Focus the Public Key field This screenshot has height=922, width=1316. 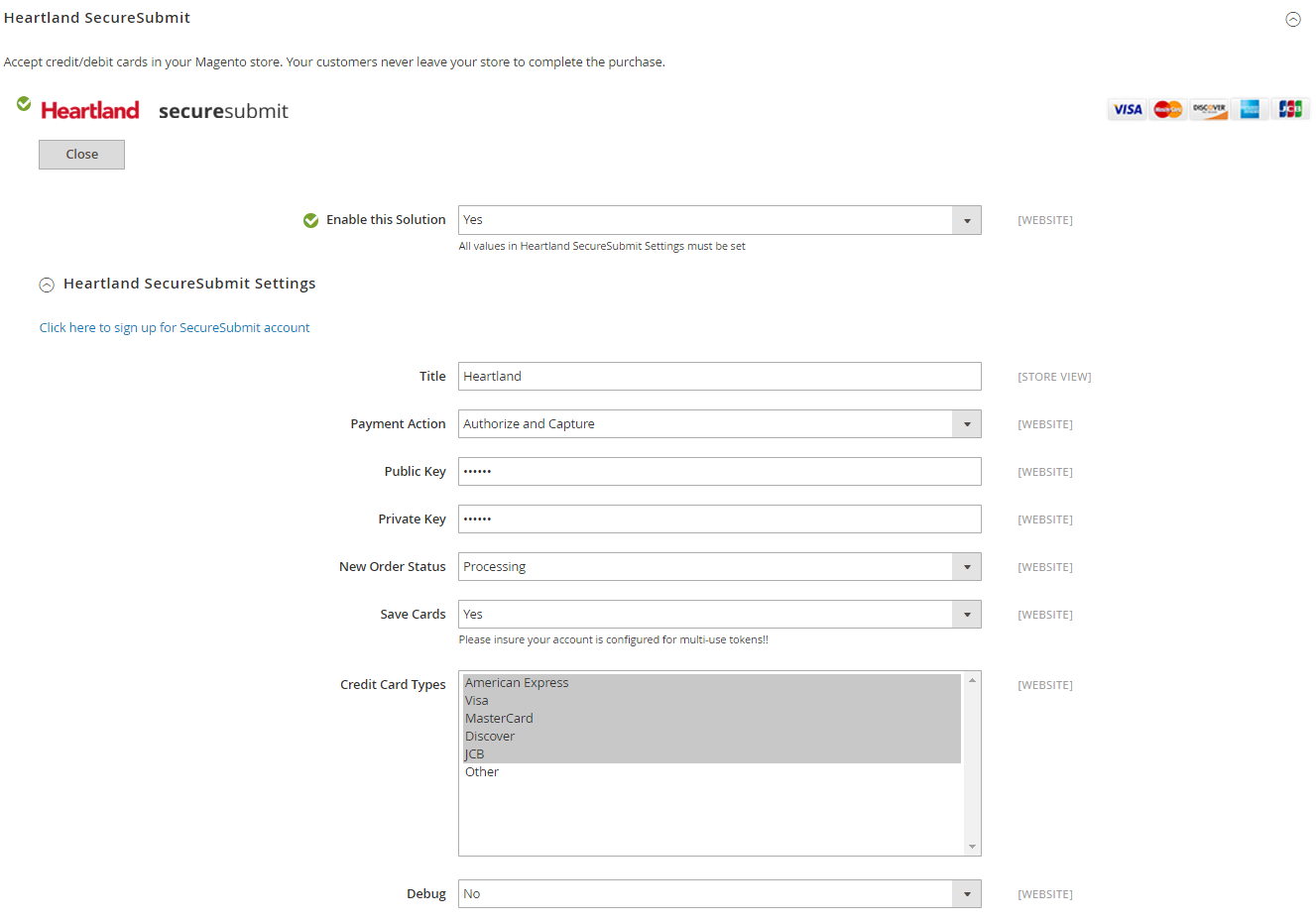[719, 471]
